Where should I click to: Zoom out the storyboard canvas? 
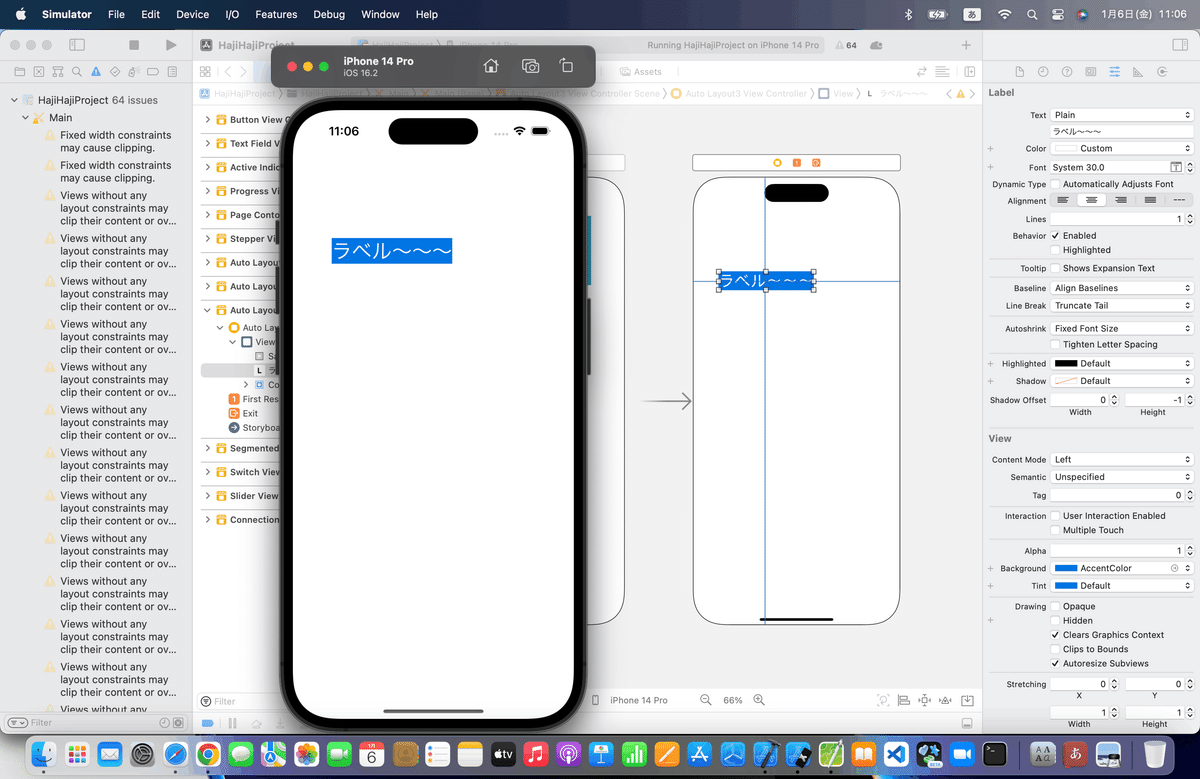pyautogui.click(x=706, y=700)
